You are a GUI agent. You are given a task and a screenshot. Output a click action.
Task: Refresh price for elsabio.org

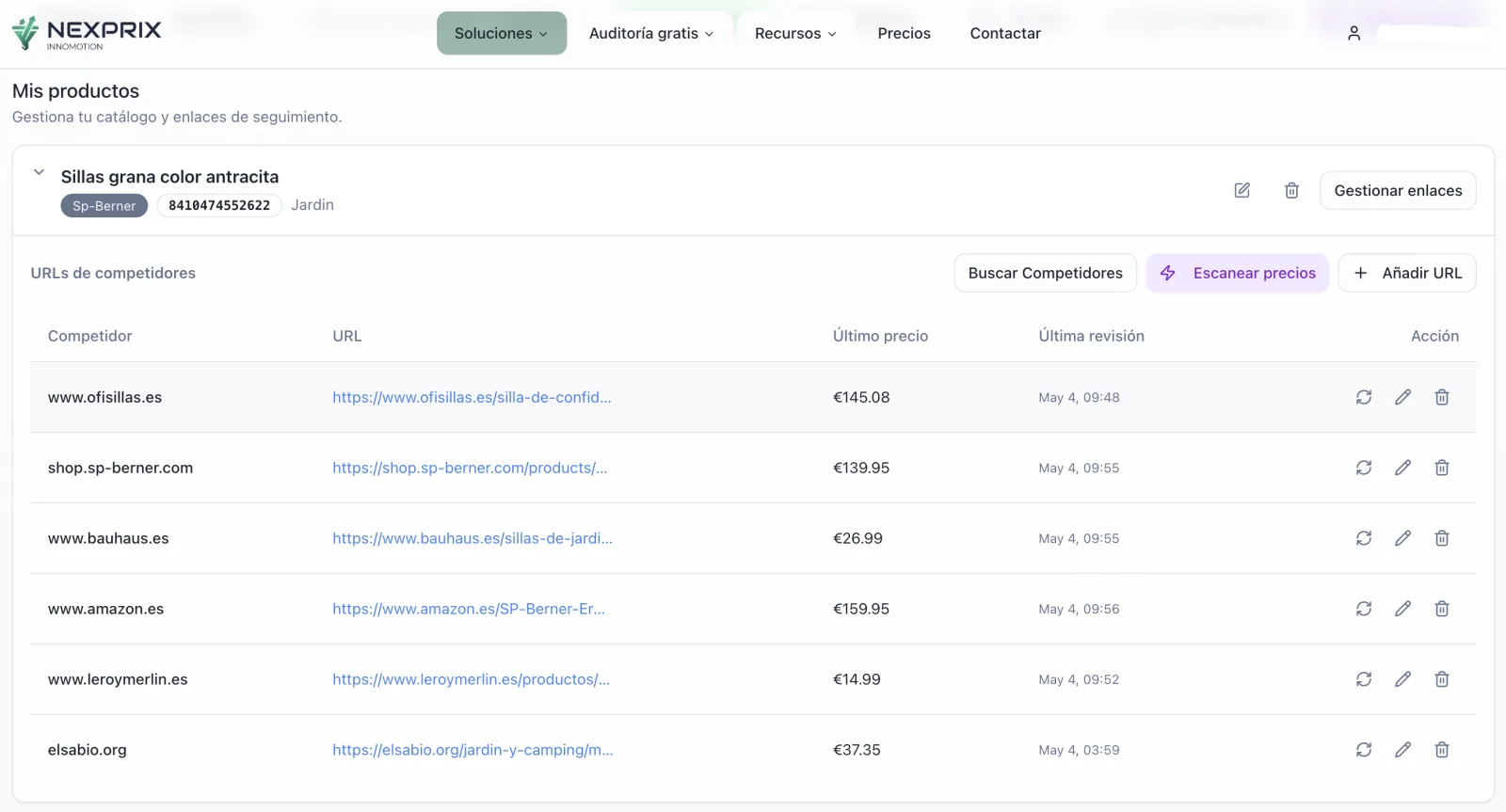(x=1364, y=750)
